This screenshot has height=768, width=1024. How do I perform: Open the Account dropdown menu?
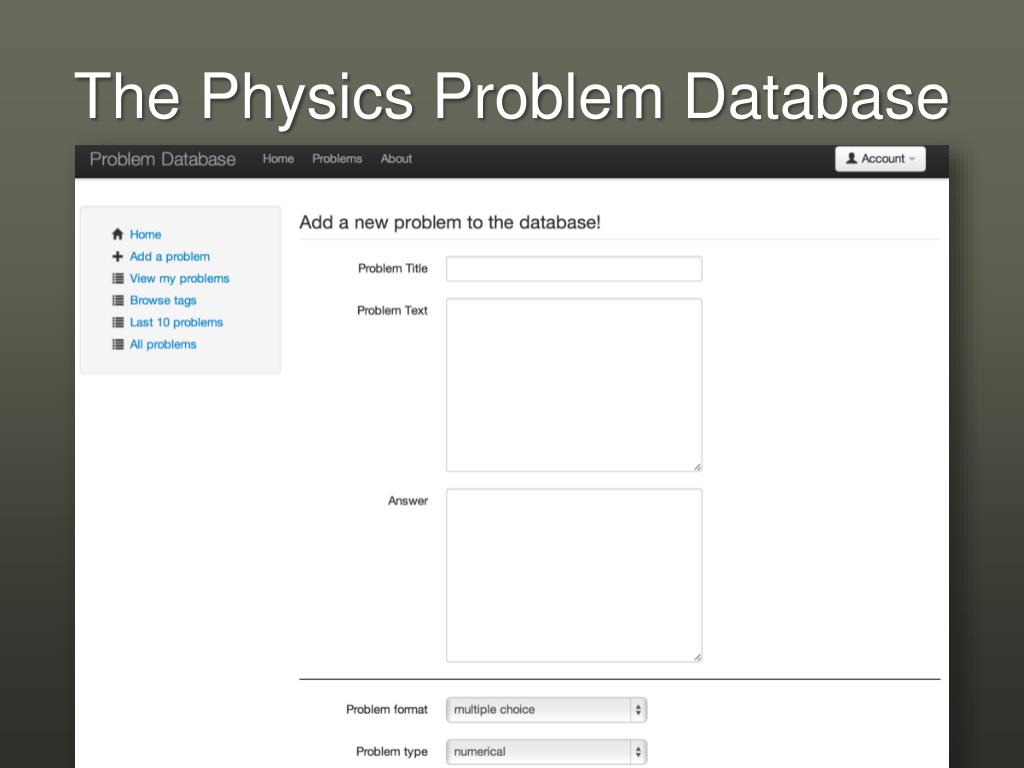tap(880, 159)
